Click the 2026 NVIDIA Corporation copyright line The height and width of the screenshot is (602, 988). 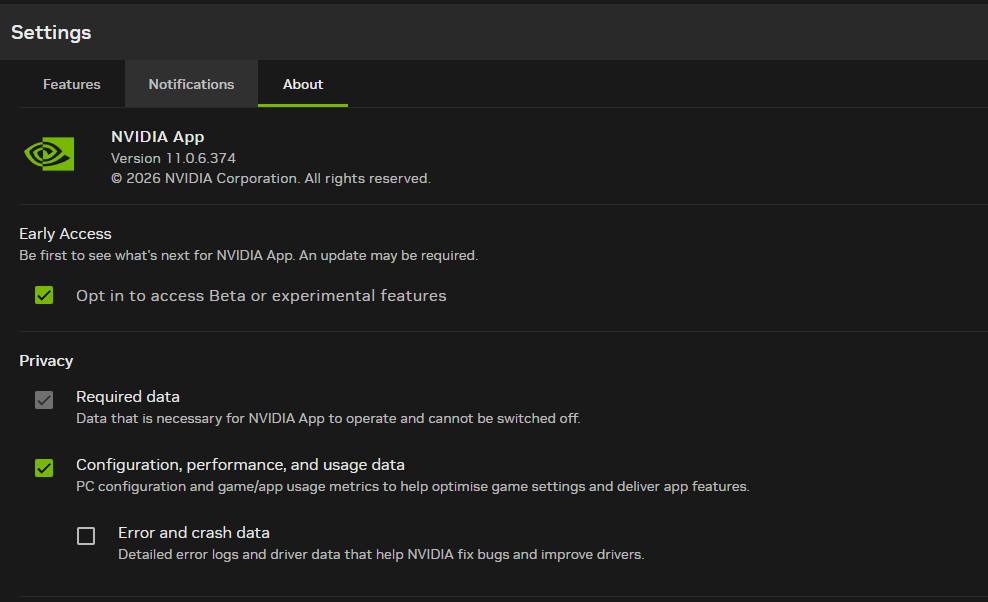point(271,178)
